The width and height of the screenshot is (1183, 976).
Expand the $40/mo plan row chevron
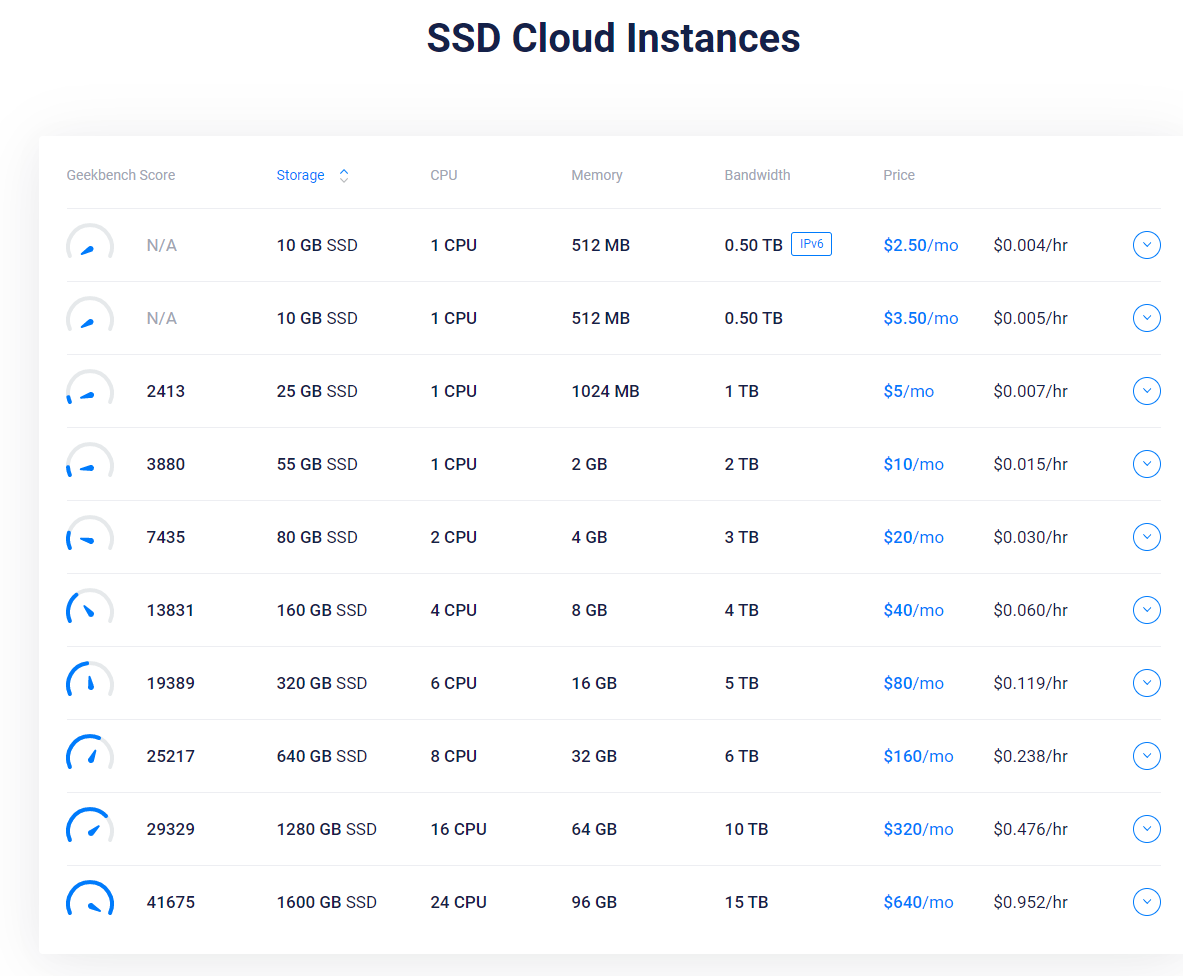(x=1146, y=610)
